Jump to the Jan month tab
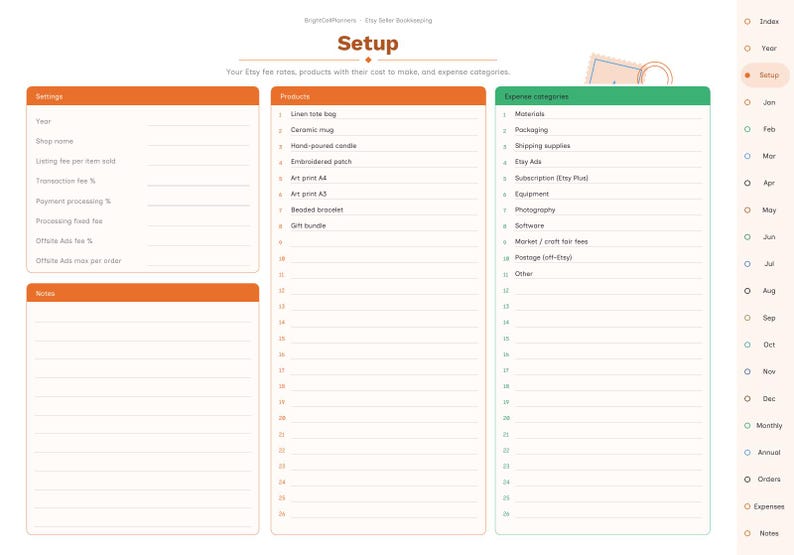This screenshot has height=555, width=794. (x=765, y=102)
